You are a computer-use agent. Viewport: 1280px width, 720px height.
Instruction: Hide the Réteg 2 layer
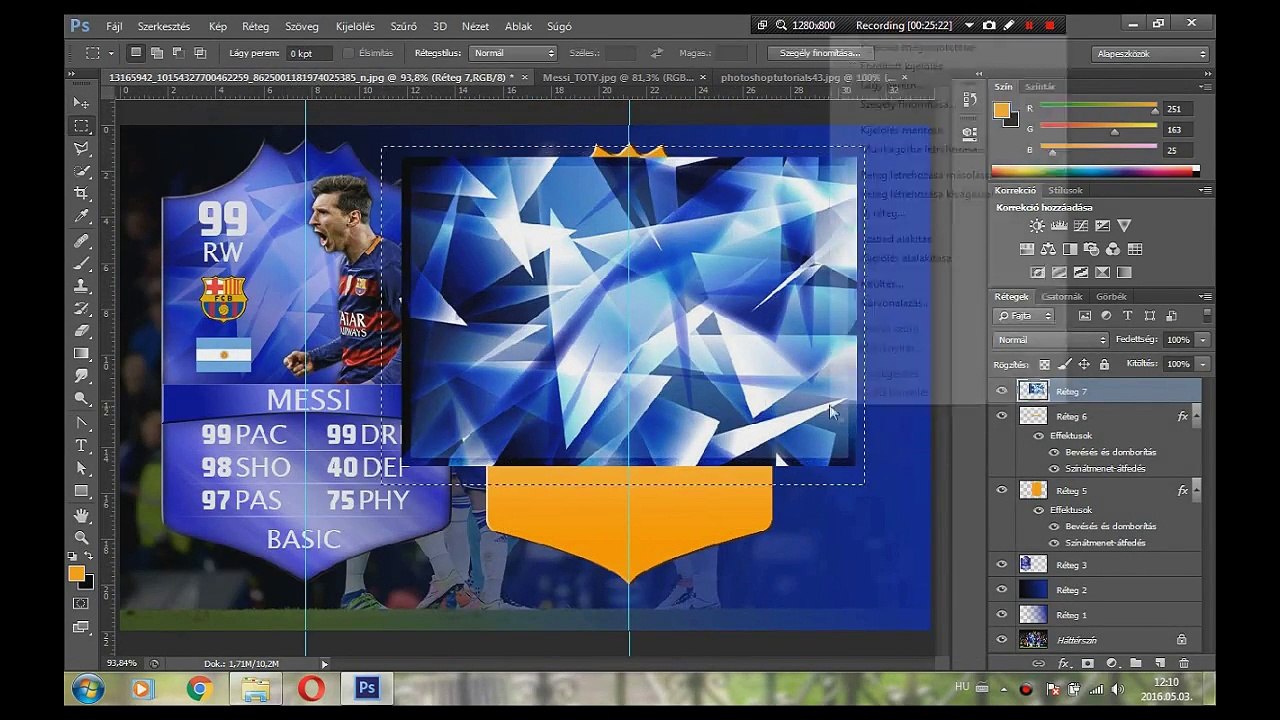coord(1002,590)
